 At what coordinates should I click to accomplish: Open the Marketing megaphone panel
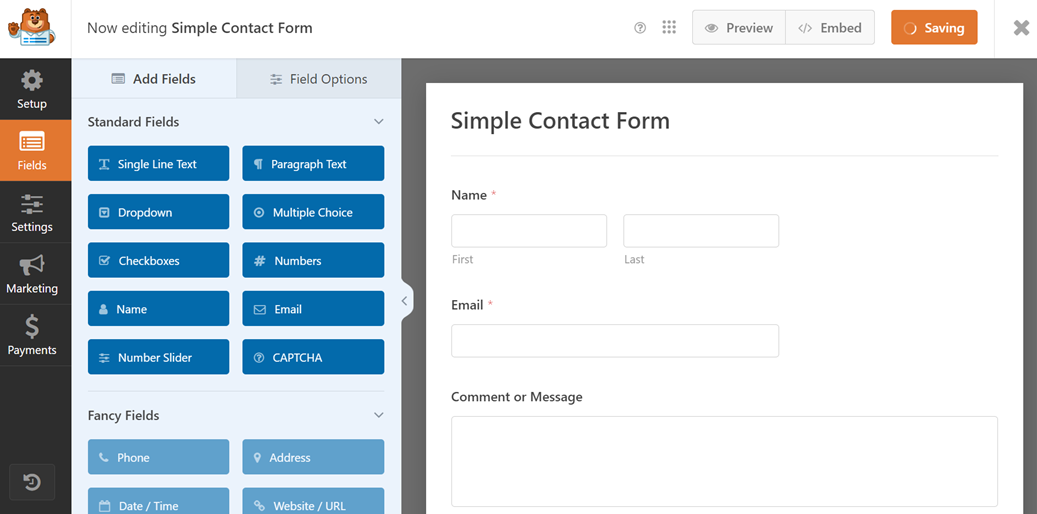click(32, 274)
